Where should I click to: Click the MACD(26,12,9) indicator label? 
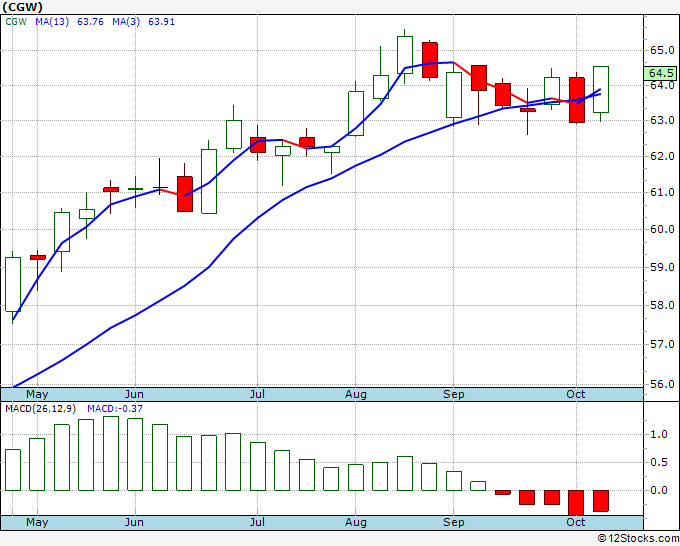[x=41, y=409]
